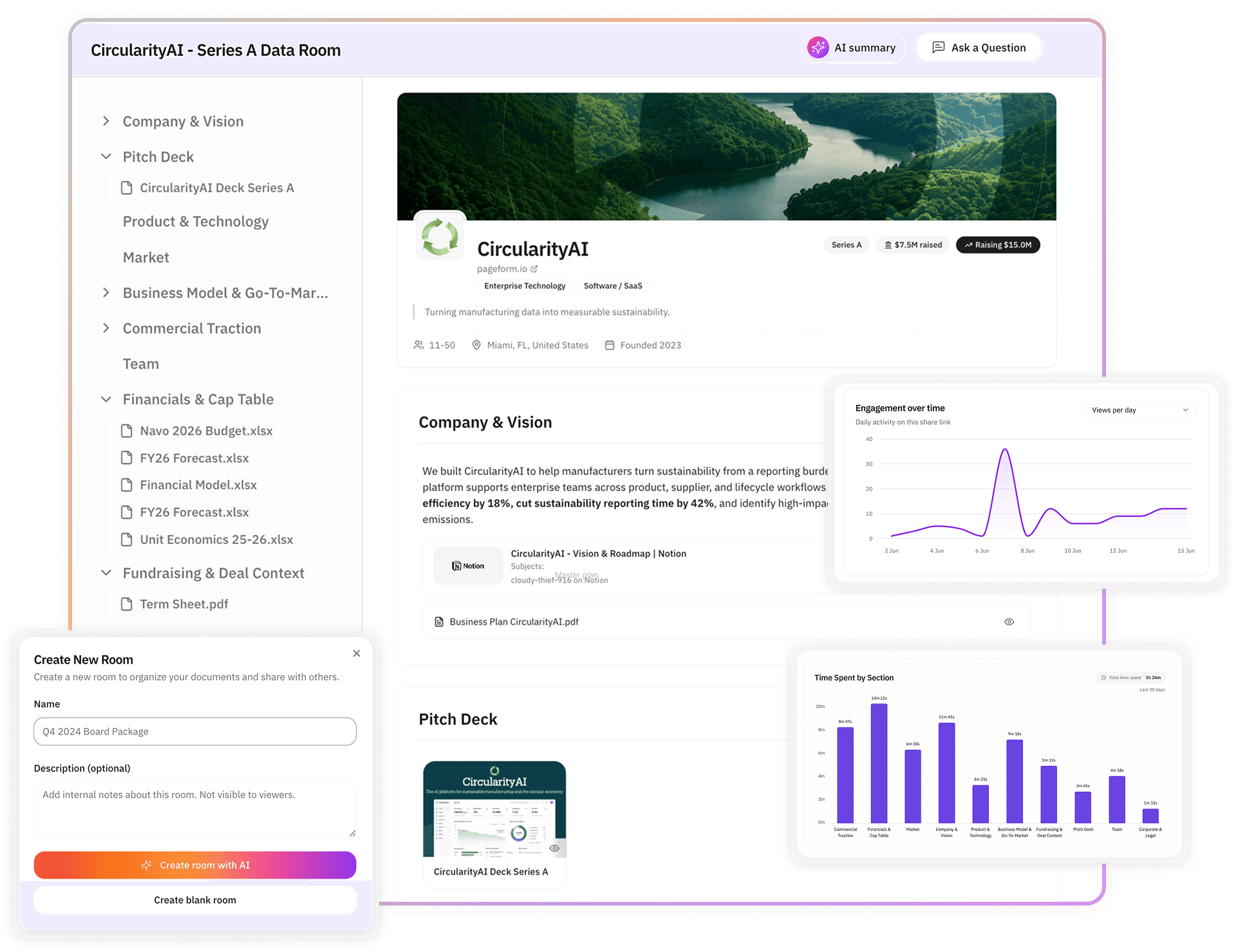The width and height of the screenshot is (1238, 952).
Task: Open Business Plan CircularityAI.pdf
Action: point(514,622)
